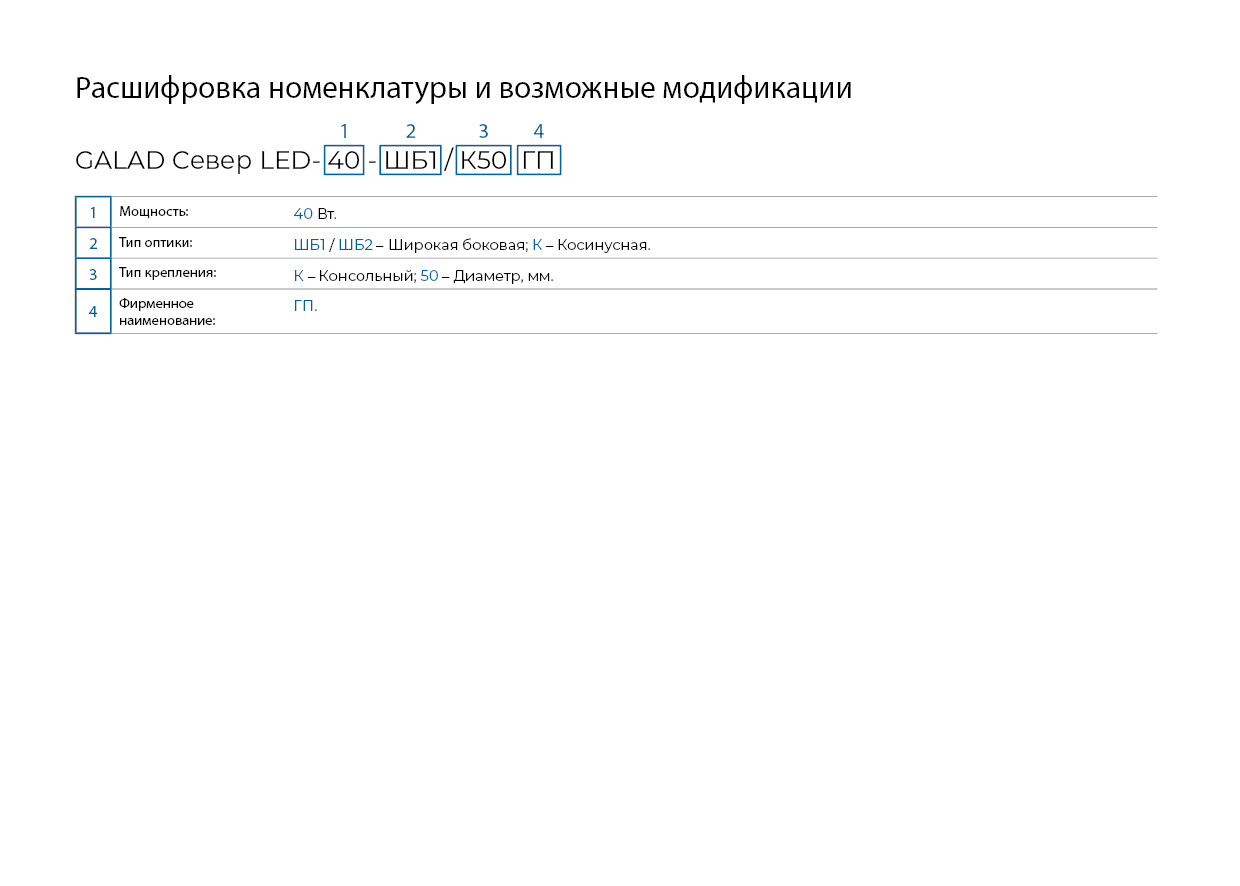1240x886 pixels.
Task: Click the number 1 above the code boxes
Action: [344, 131]
